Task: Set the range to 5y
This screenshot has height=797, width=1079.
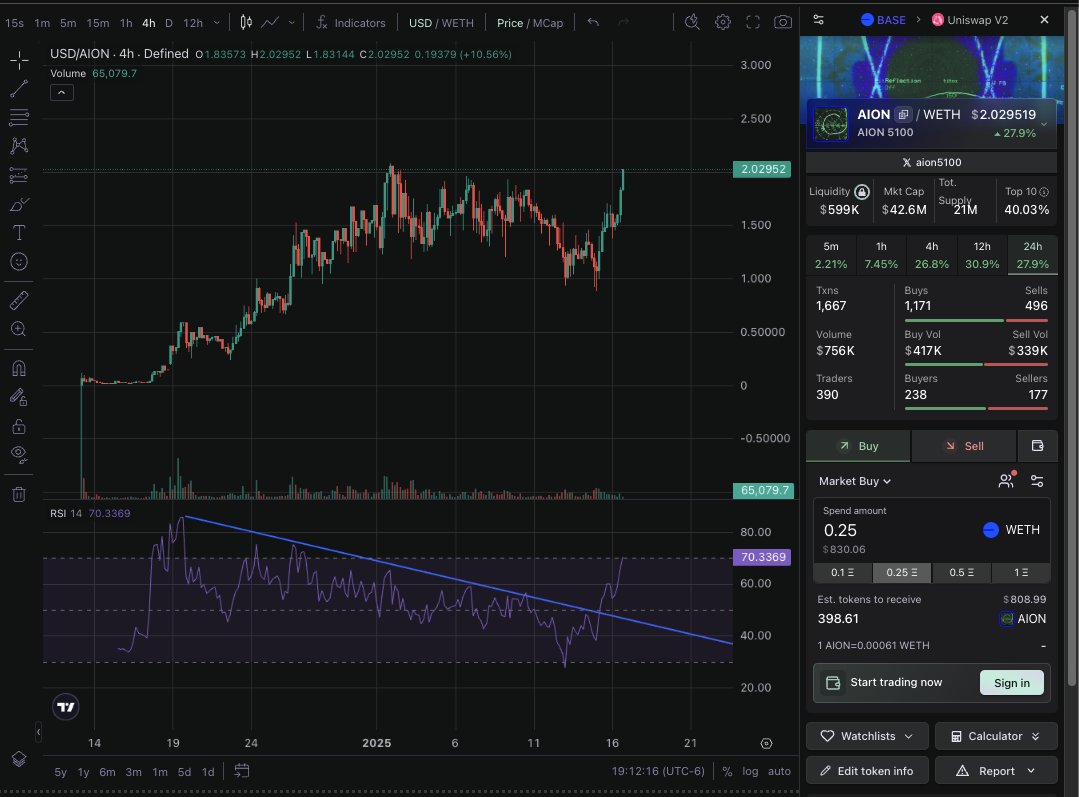Action: coord(61,772)
